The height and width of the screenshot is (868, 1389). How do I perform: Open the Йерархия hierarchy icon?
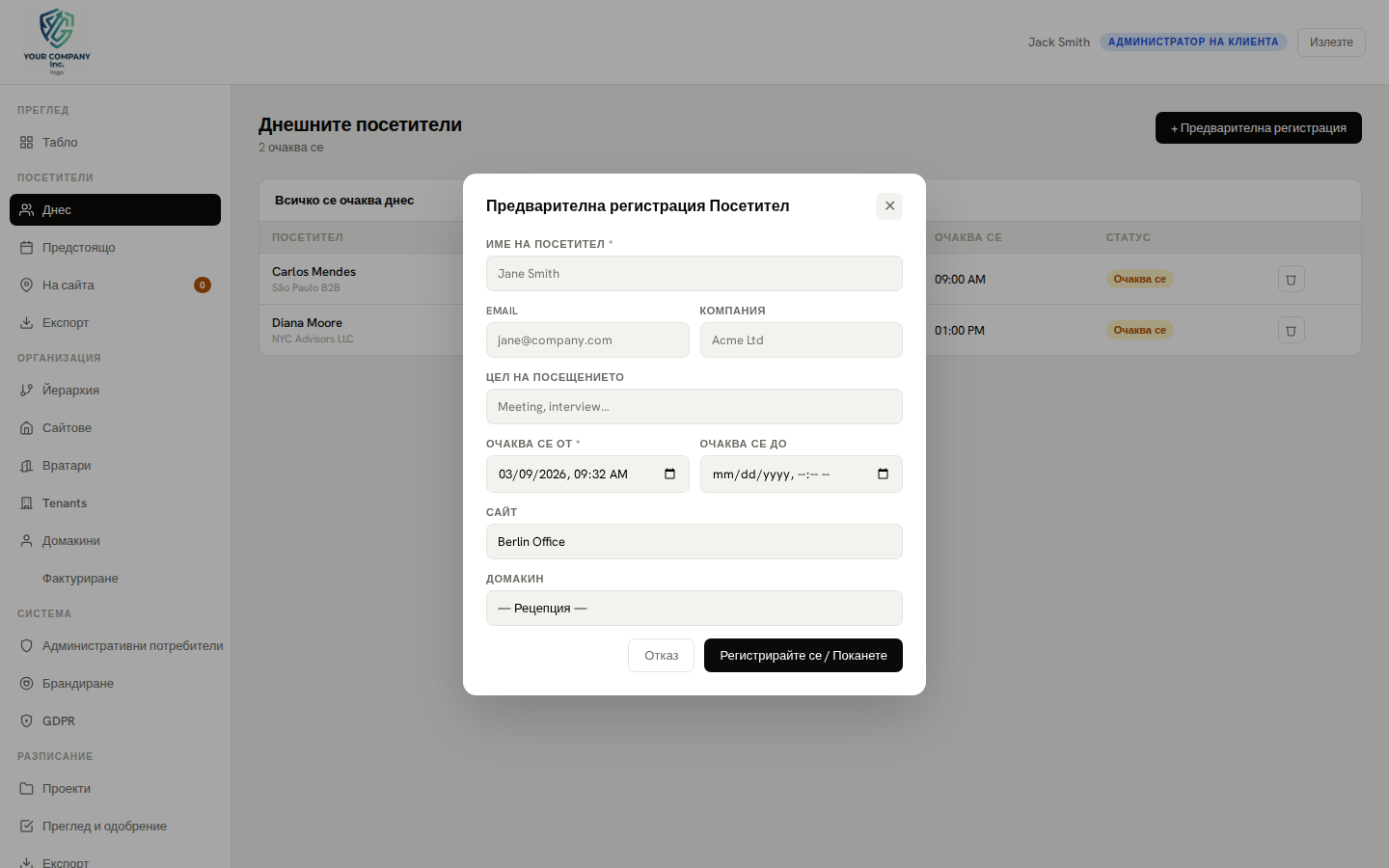27,390
